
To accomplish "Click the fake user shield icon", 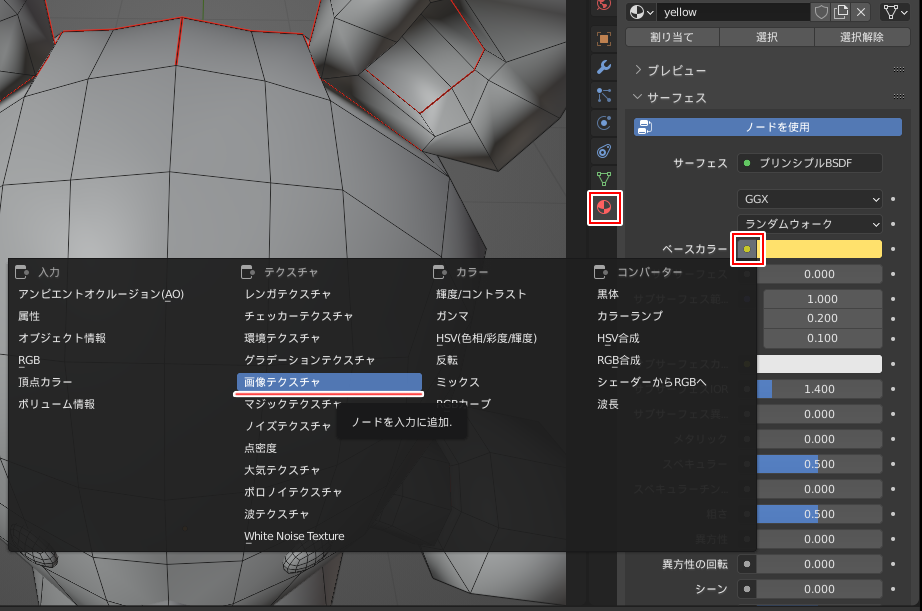I will [x=820, y=12].
